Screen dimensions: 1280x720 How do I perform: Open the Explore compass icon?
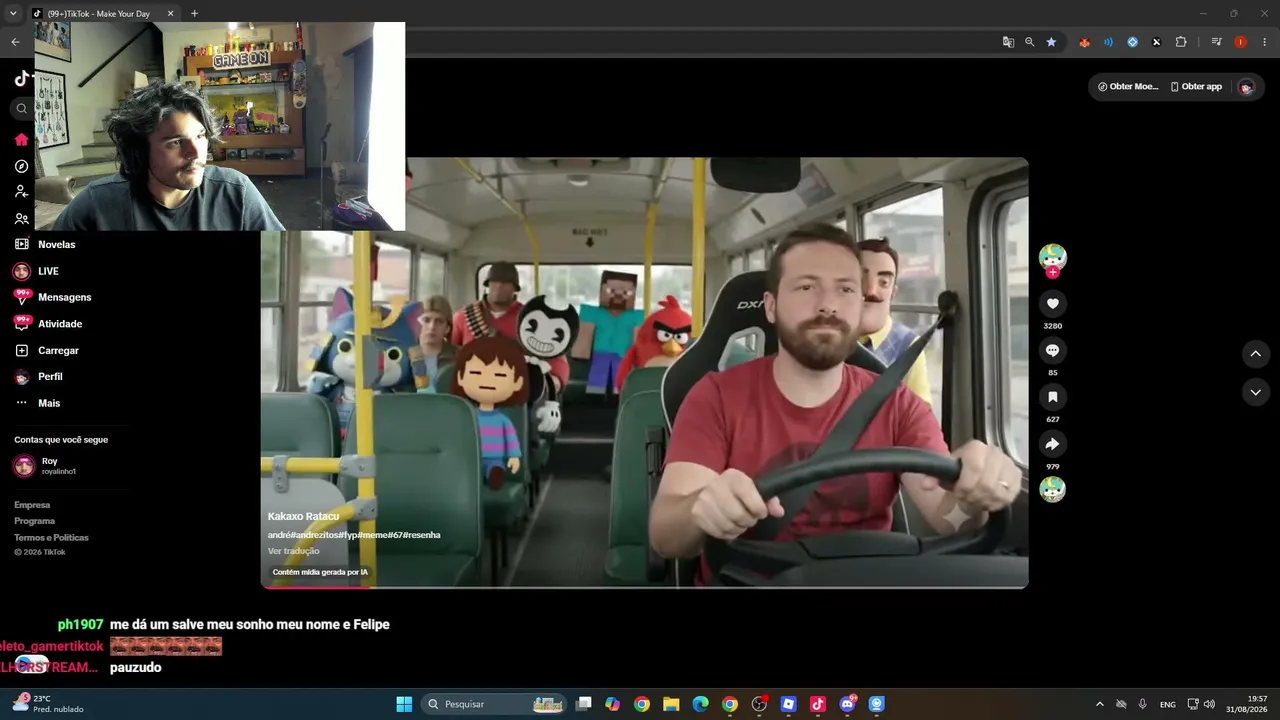coord(21,166)
